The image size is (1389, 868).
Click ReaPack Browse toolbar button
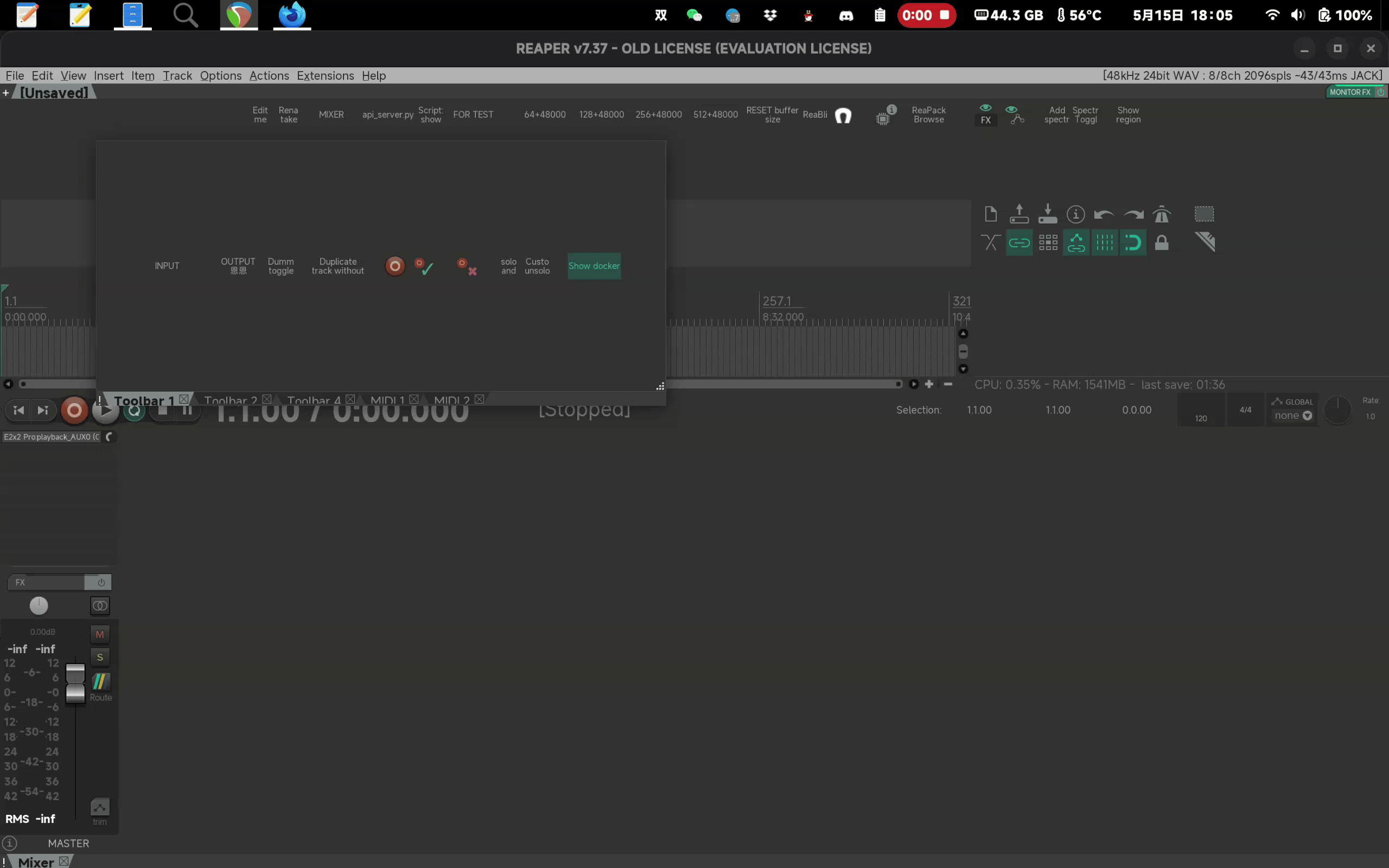[929, 115]
